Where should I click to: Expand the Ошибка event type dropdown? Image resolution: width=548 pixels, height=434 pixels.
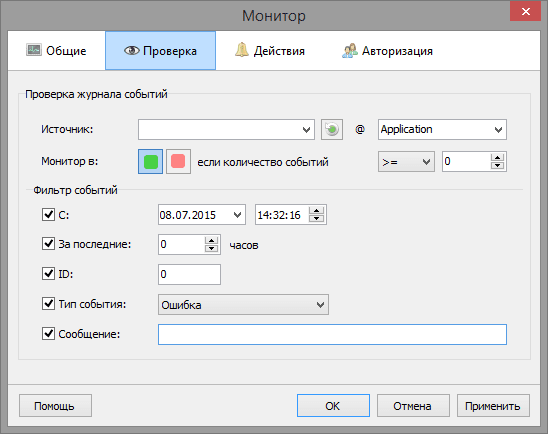[243, 305]
